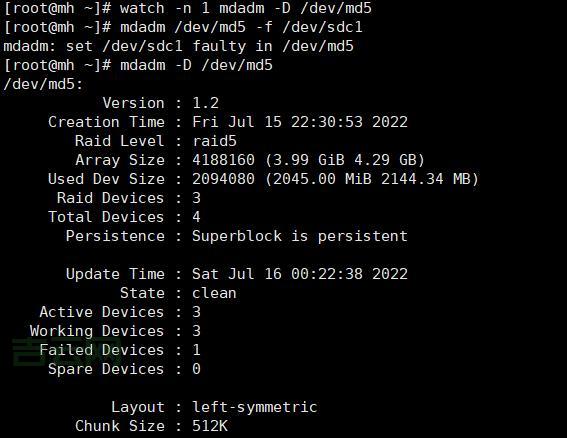Click the Raid Devices count 3
This screenshot has width=567, height=438.
[x=196, y=198]
